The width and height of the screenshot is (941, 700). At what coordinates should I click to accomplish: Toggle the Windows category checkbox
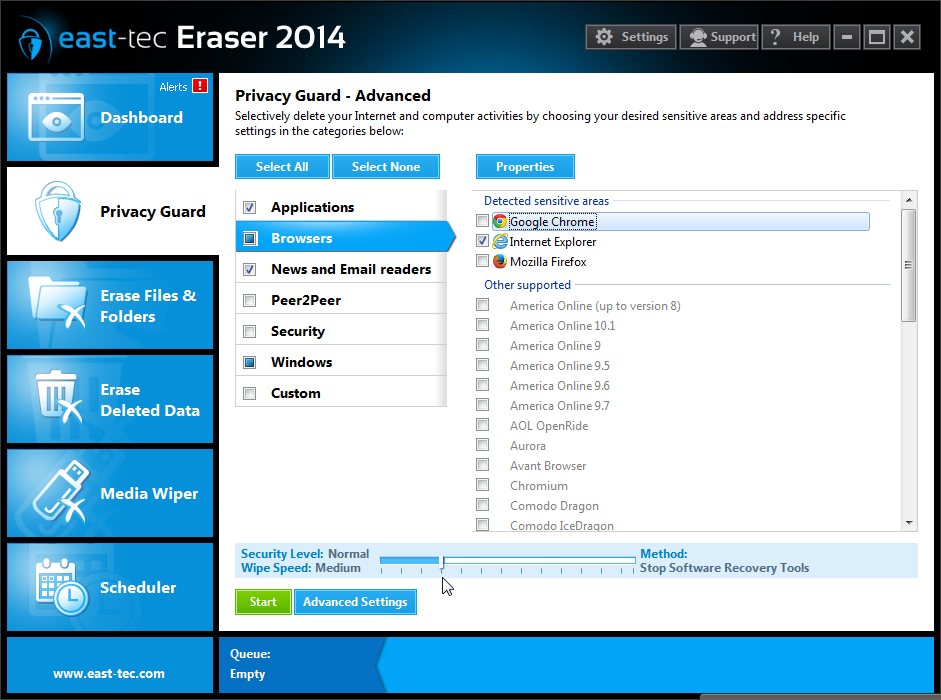[x=250, y=363]
